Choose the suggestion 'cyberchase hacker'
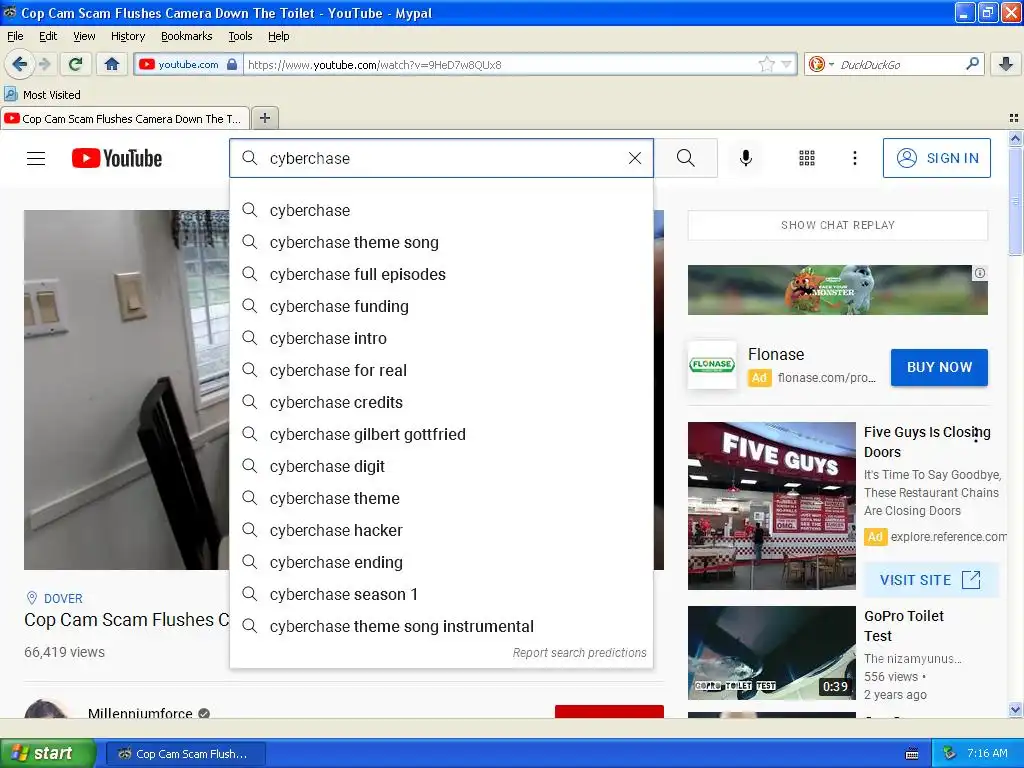This screenshot has width=1024, height=768. pyautogui.click(x=441, y=530)
